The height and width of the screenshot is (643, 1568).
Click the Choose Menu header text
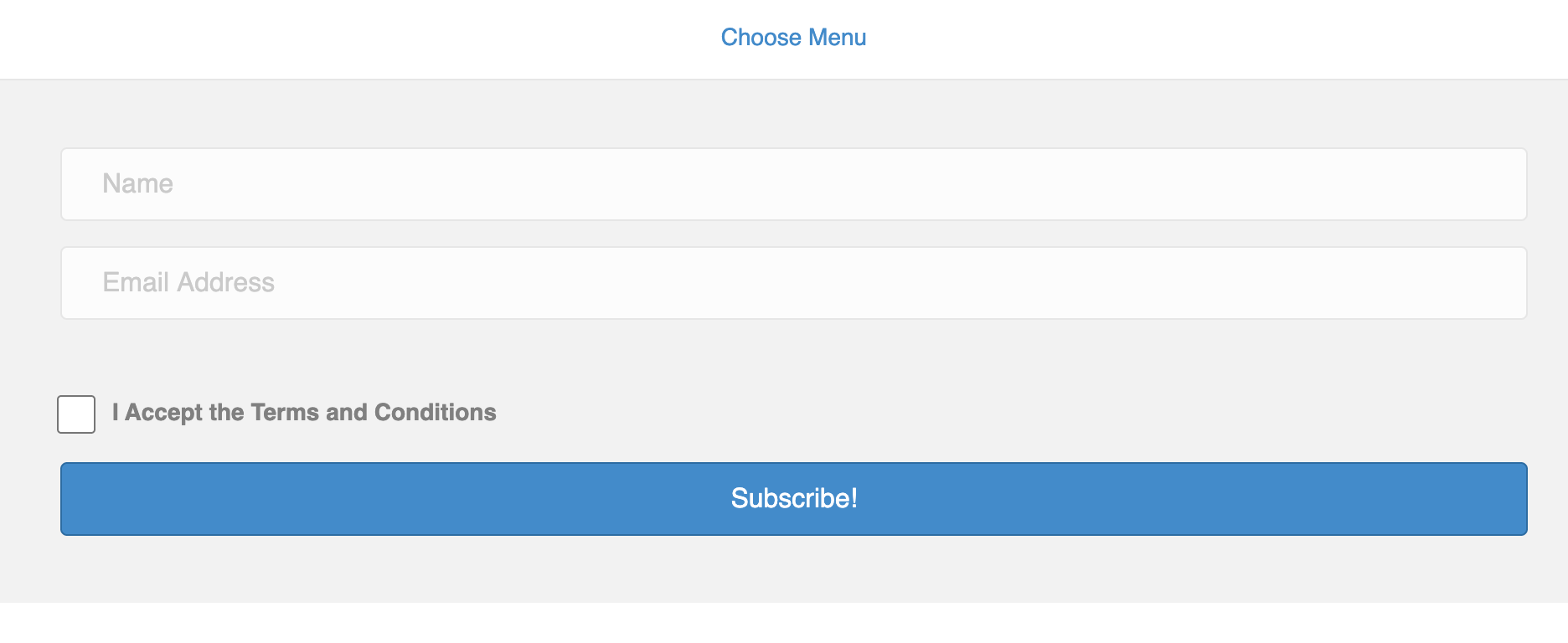[793, 37]
